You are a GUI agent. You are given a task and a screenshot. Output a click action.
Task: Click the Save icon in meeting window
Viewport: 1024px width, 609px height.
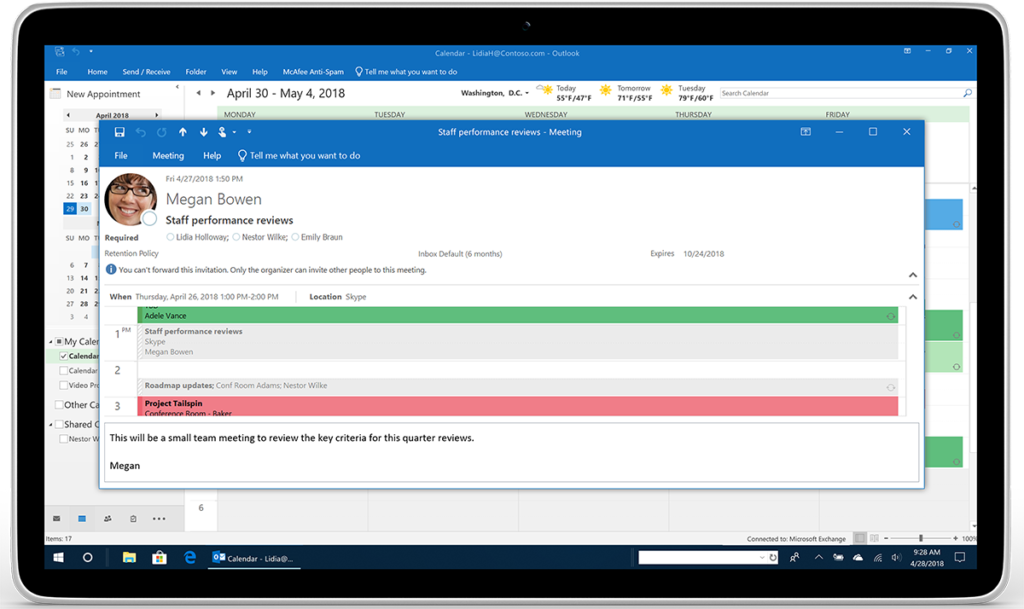click(120, 132)
